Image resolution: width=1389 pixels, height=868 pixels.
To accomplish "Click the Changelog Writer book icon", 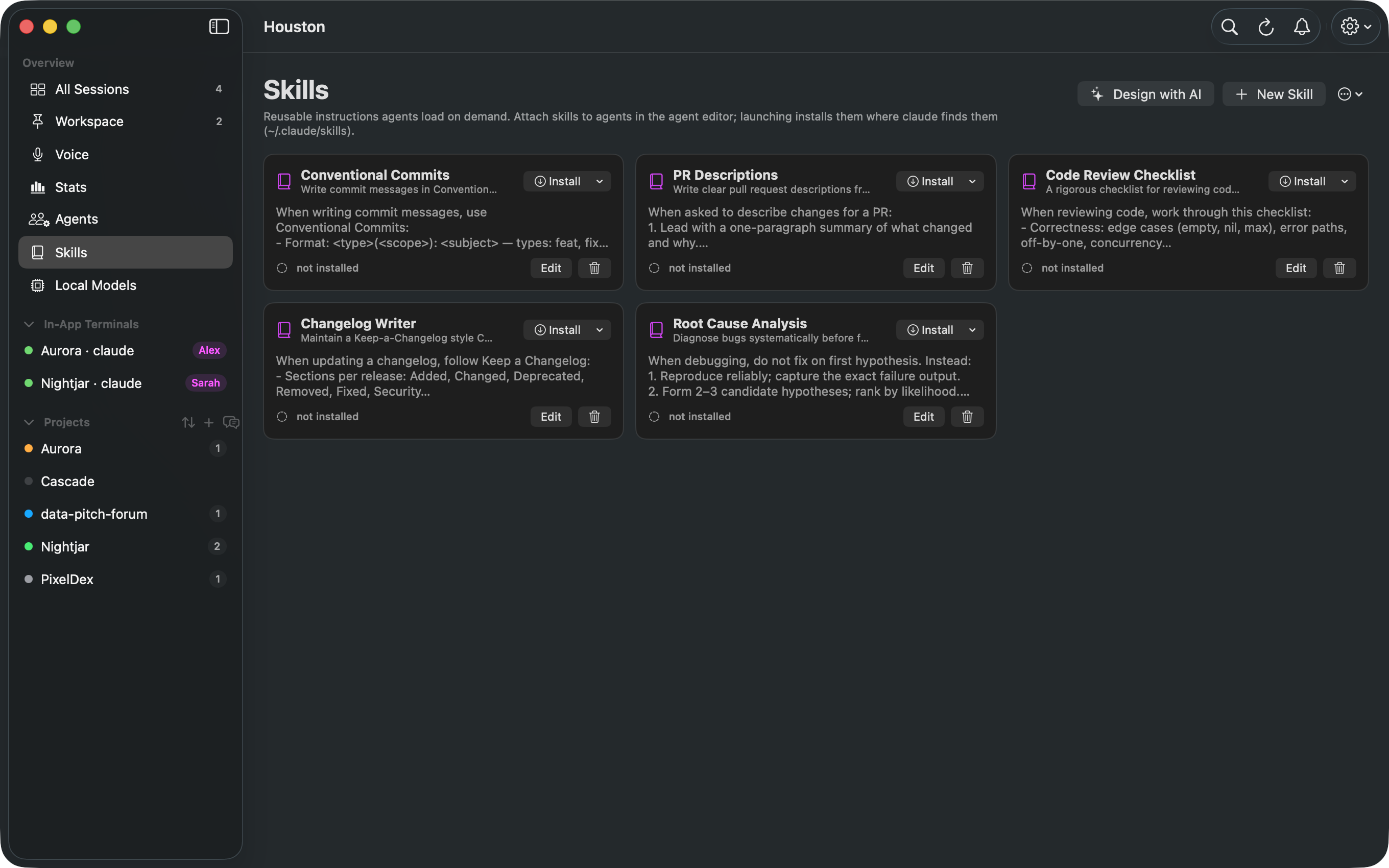I will pyautogui.click(x=284, y=330).
